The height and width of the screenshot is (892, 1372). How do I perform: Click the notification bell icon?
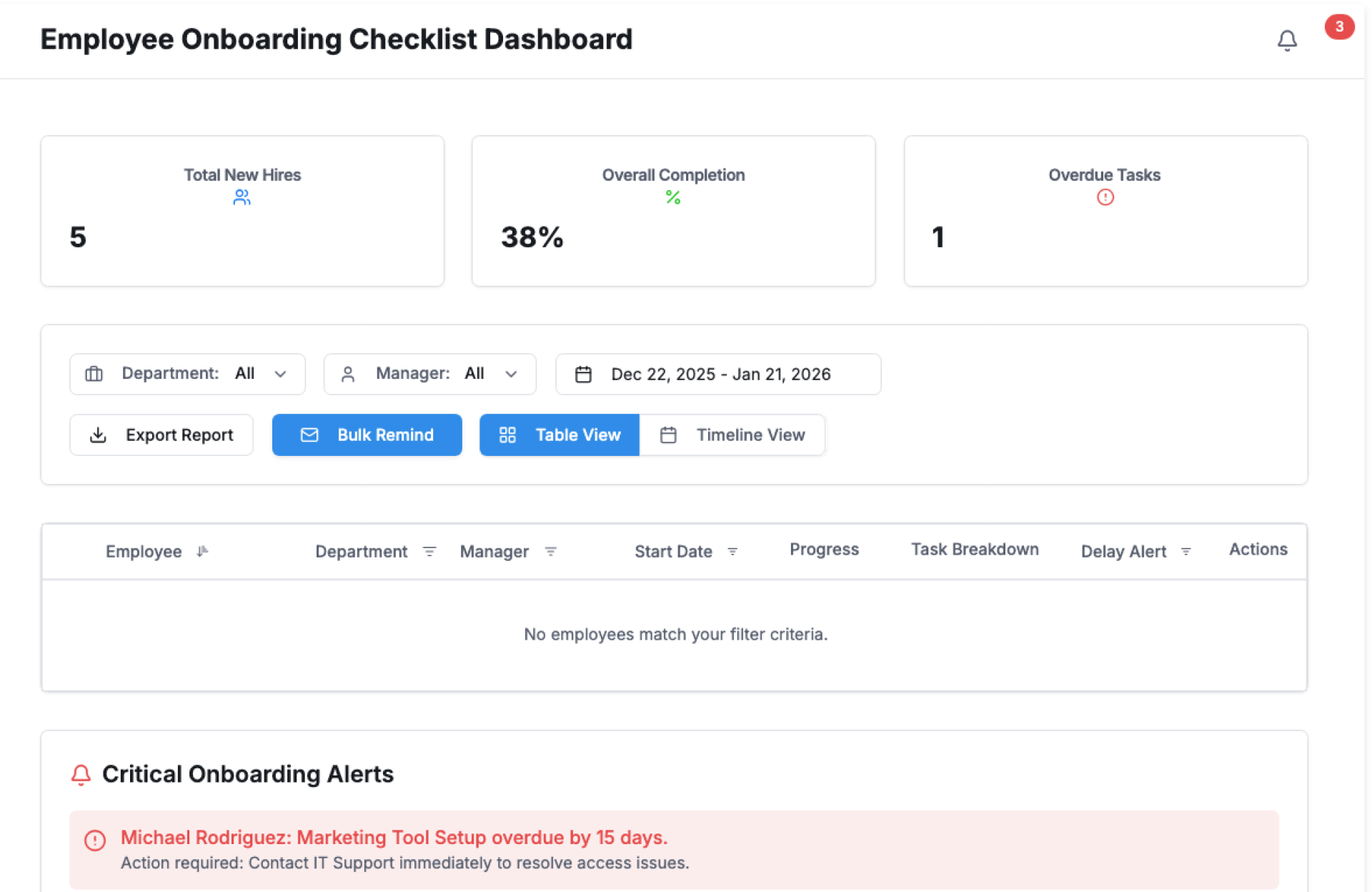(1286, 41)
